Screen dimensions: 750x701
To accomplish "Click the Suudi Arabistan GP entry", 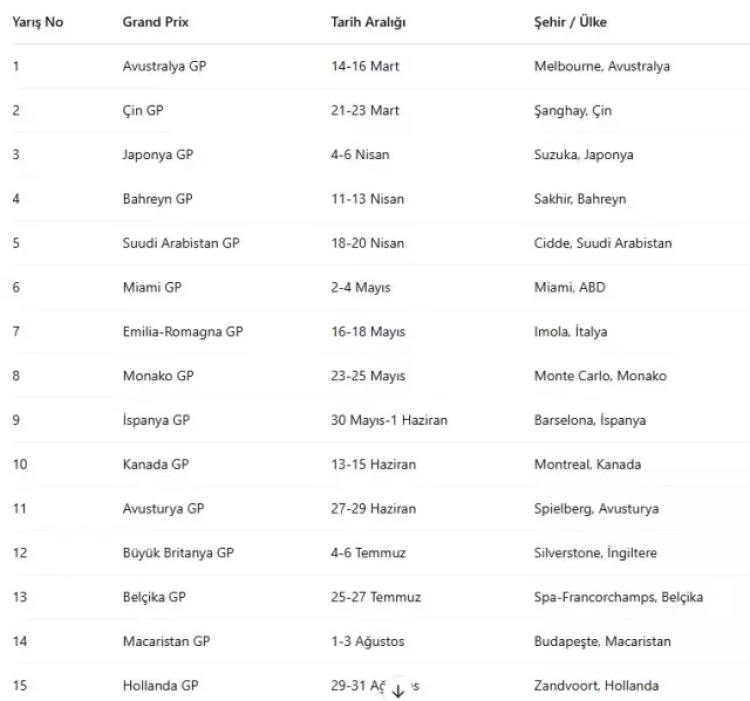I will pos(180,243).
